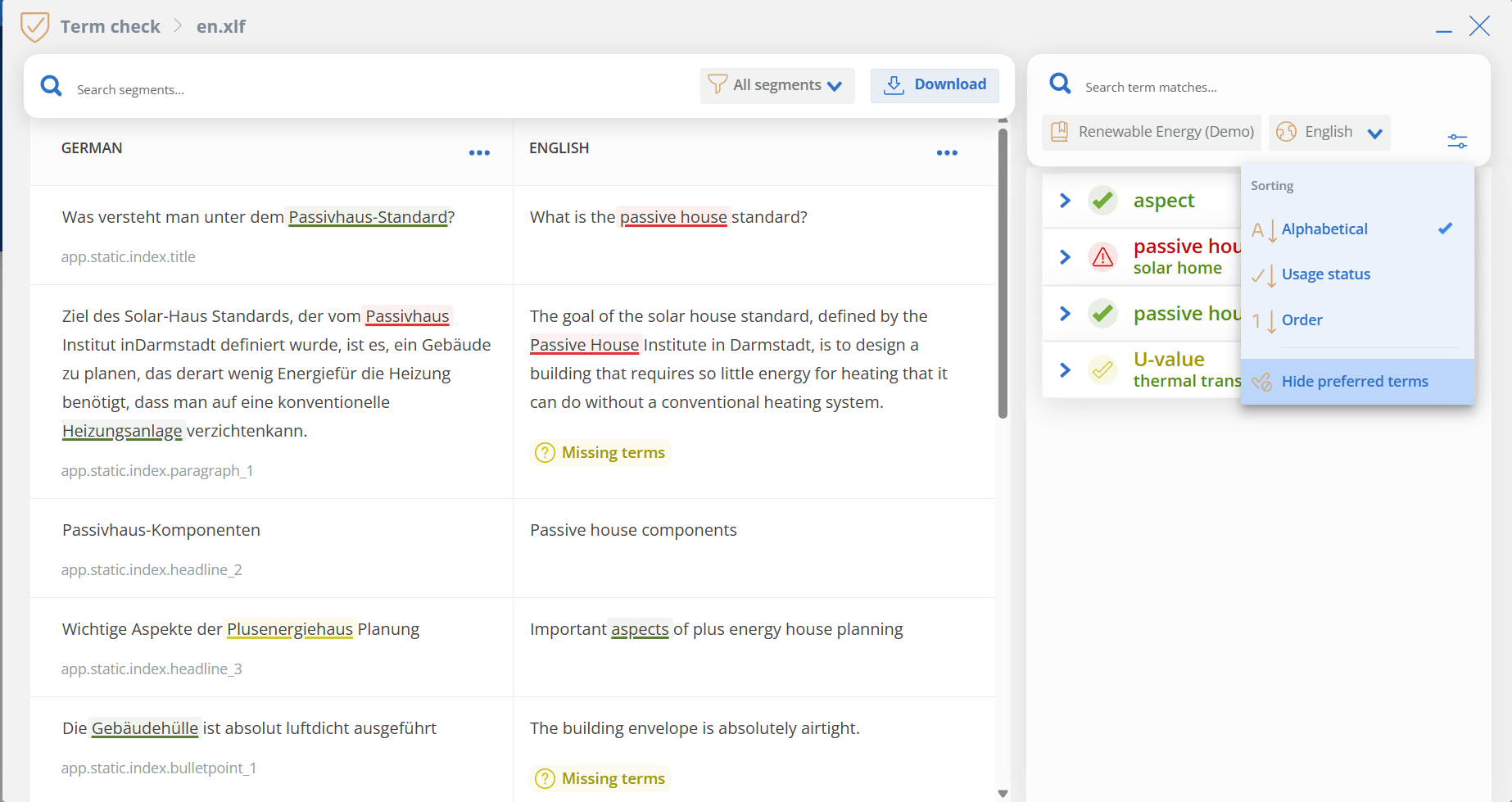Click the question mark icon in paragraph_1 Missing terms
This screenshot has height=802, width=1512.
(x=545, y=452)
